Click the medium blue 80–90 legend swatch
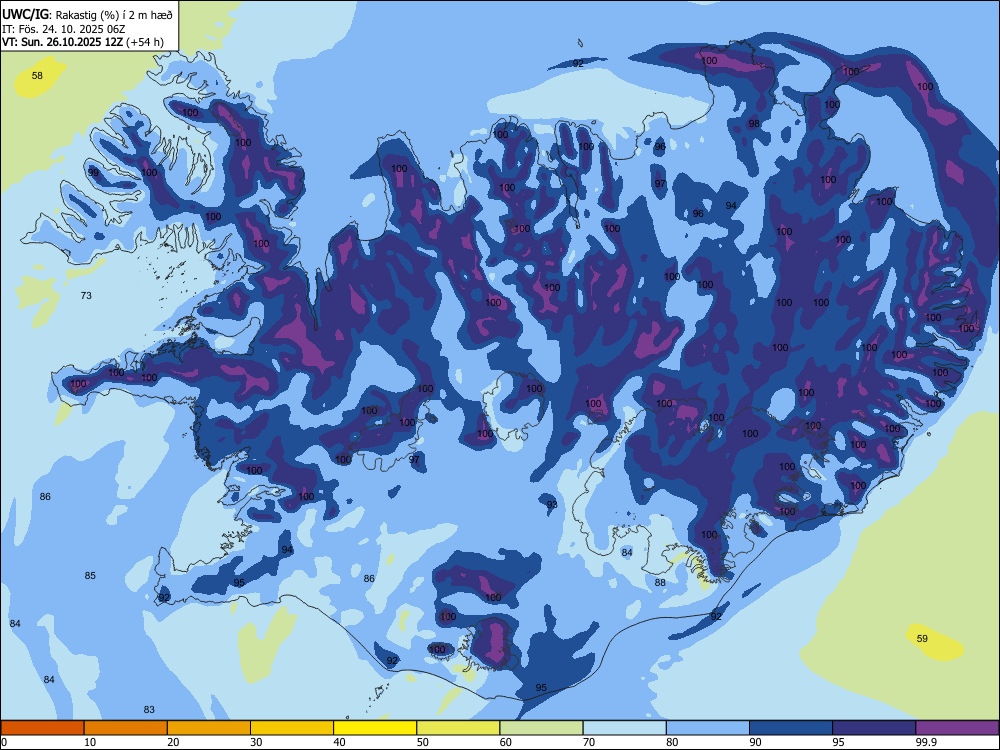Viewport: 1000px width, 750px height. coord(708,728)
